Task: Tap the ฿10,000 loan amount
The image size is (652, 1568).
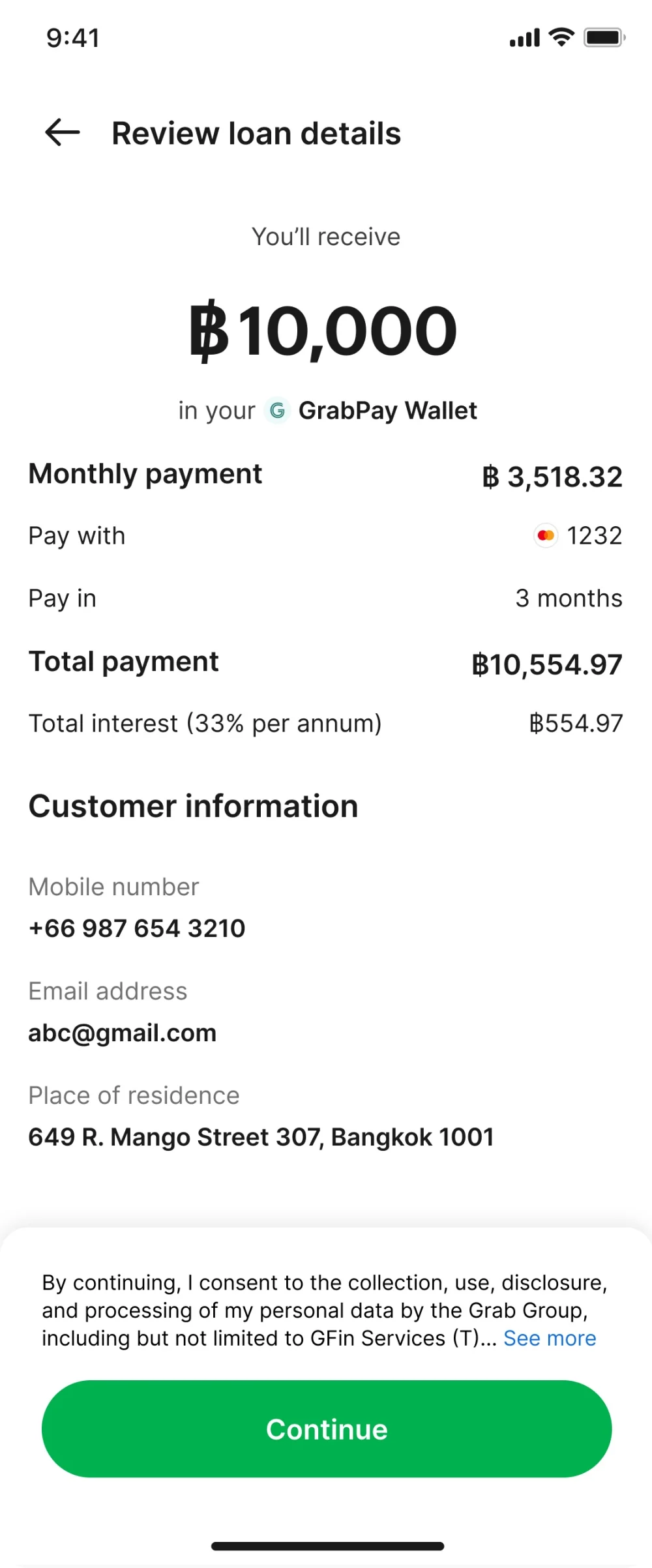Action: 324,331
